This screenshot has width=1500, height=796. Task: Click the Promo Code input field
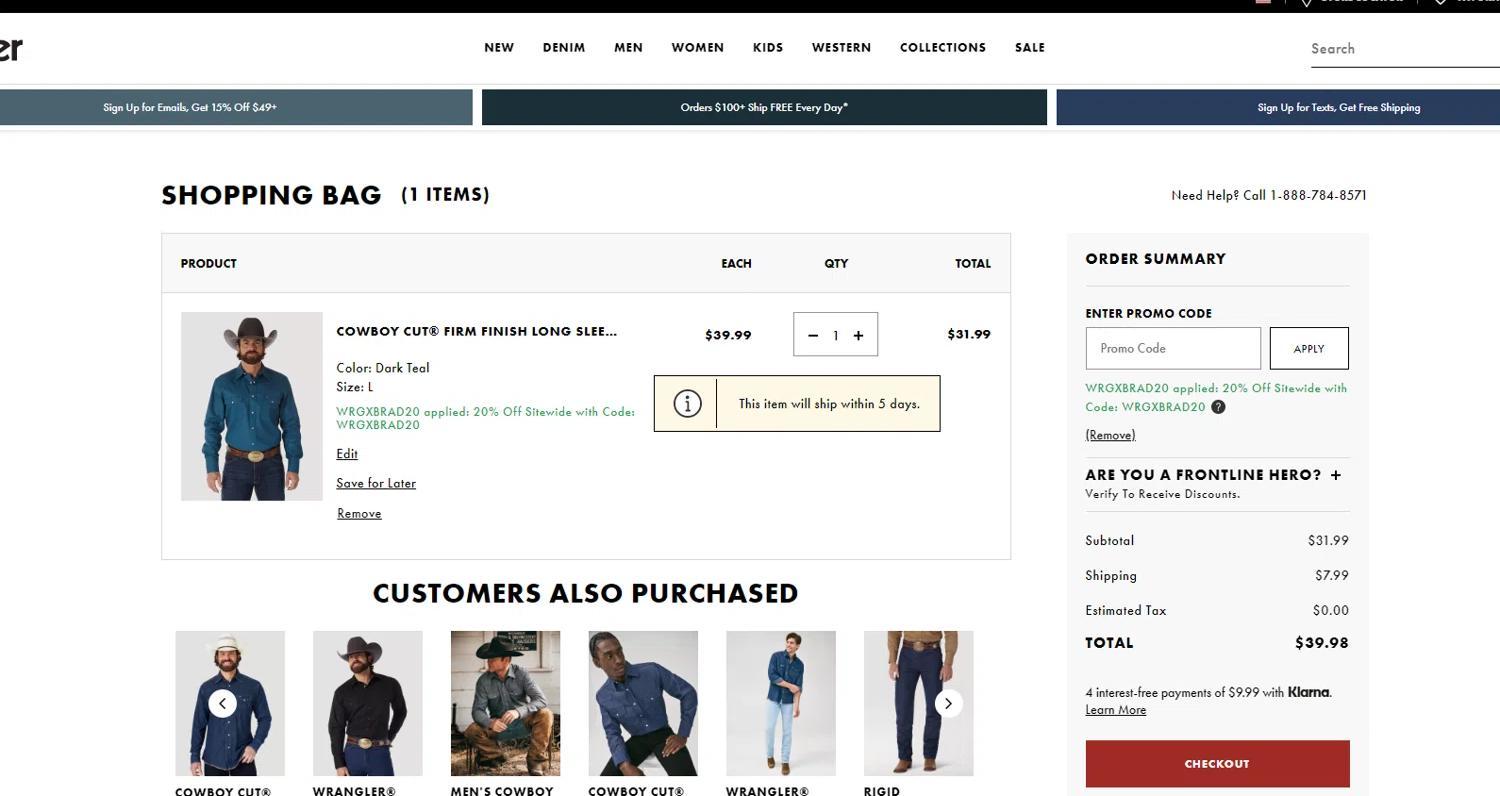tap(1173, 348)
